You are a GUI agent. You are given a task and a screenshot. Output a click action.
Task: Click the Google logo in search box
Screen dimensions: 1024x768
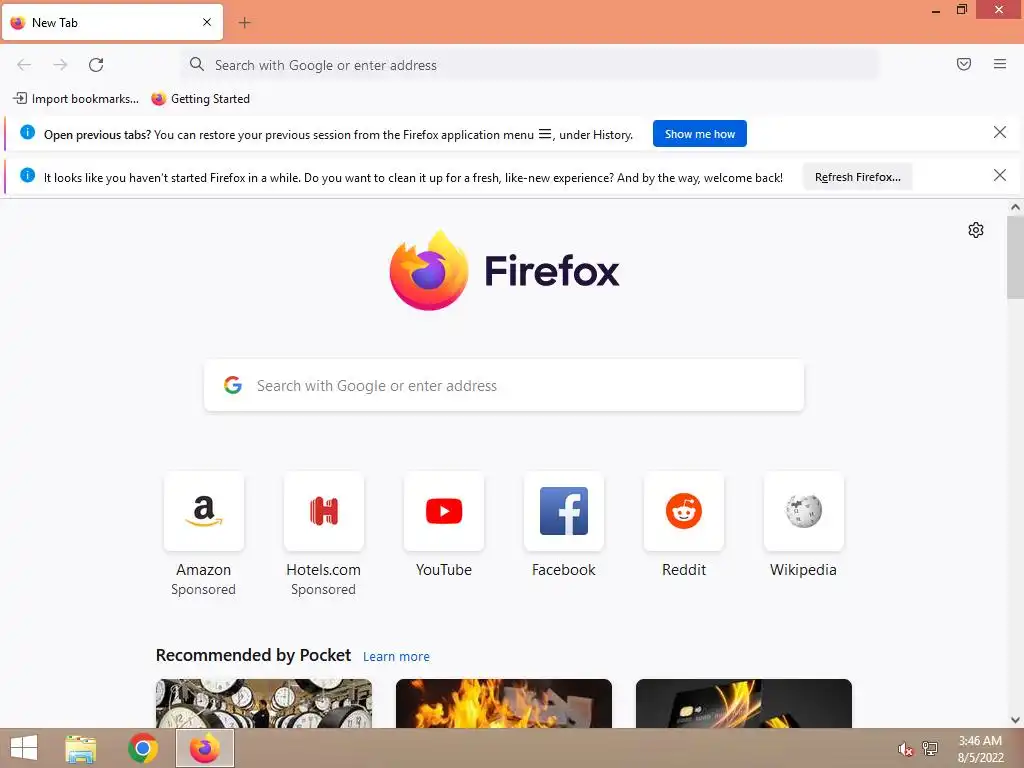(x=233, y=385)
